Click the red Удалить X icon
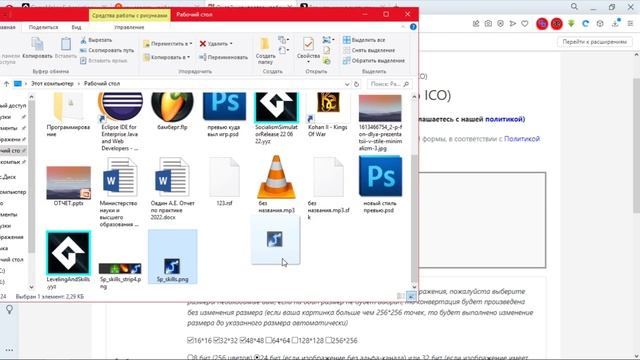 tap(203, 44)
